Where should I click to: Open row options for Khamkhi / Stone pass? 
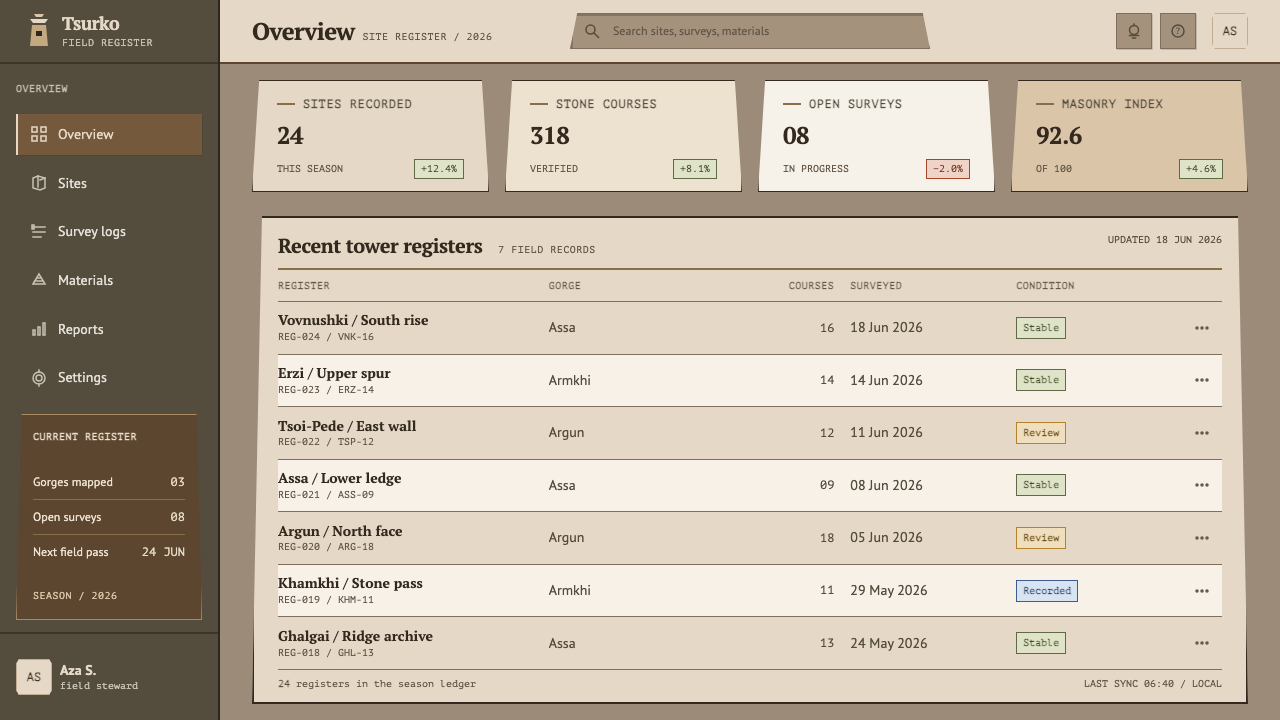[x=1202, y=591]
